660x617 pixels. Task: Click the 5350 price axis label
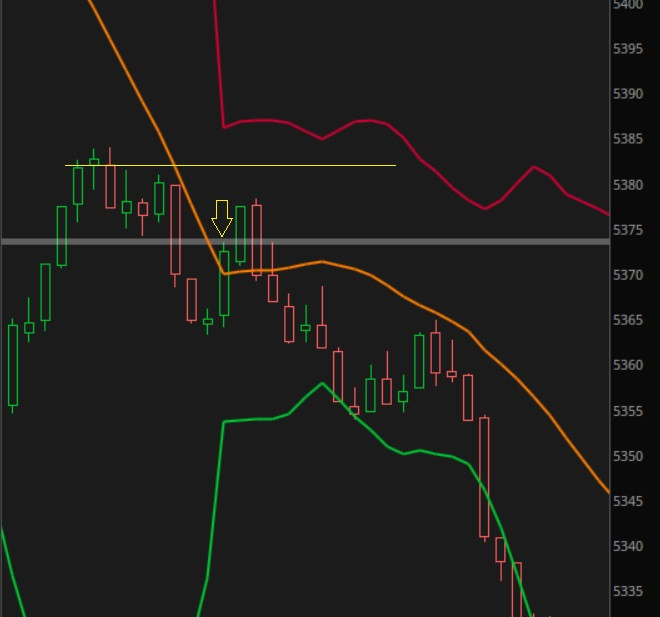point(628,456)
